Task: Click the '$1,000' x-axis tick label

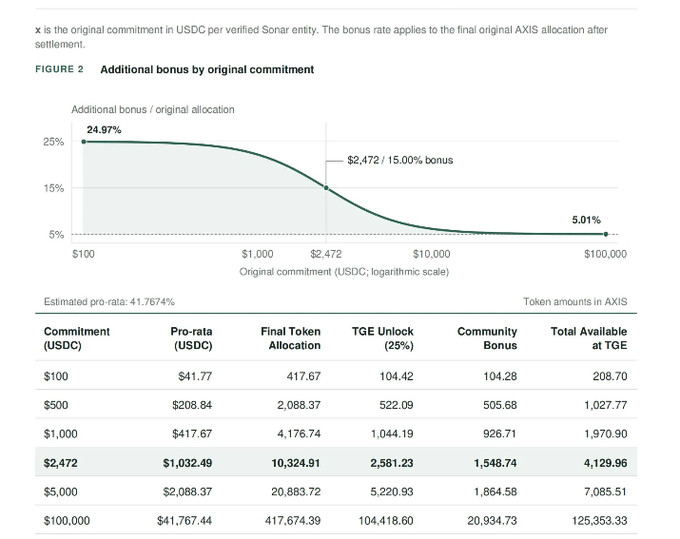Action: click(258, 254)
